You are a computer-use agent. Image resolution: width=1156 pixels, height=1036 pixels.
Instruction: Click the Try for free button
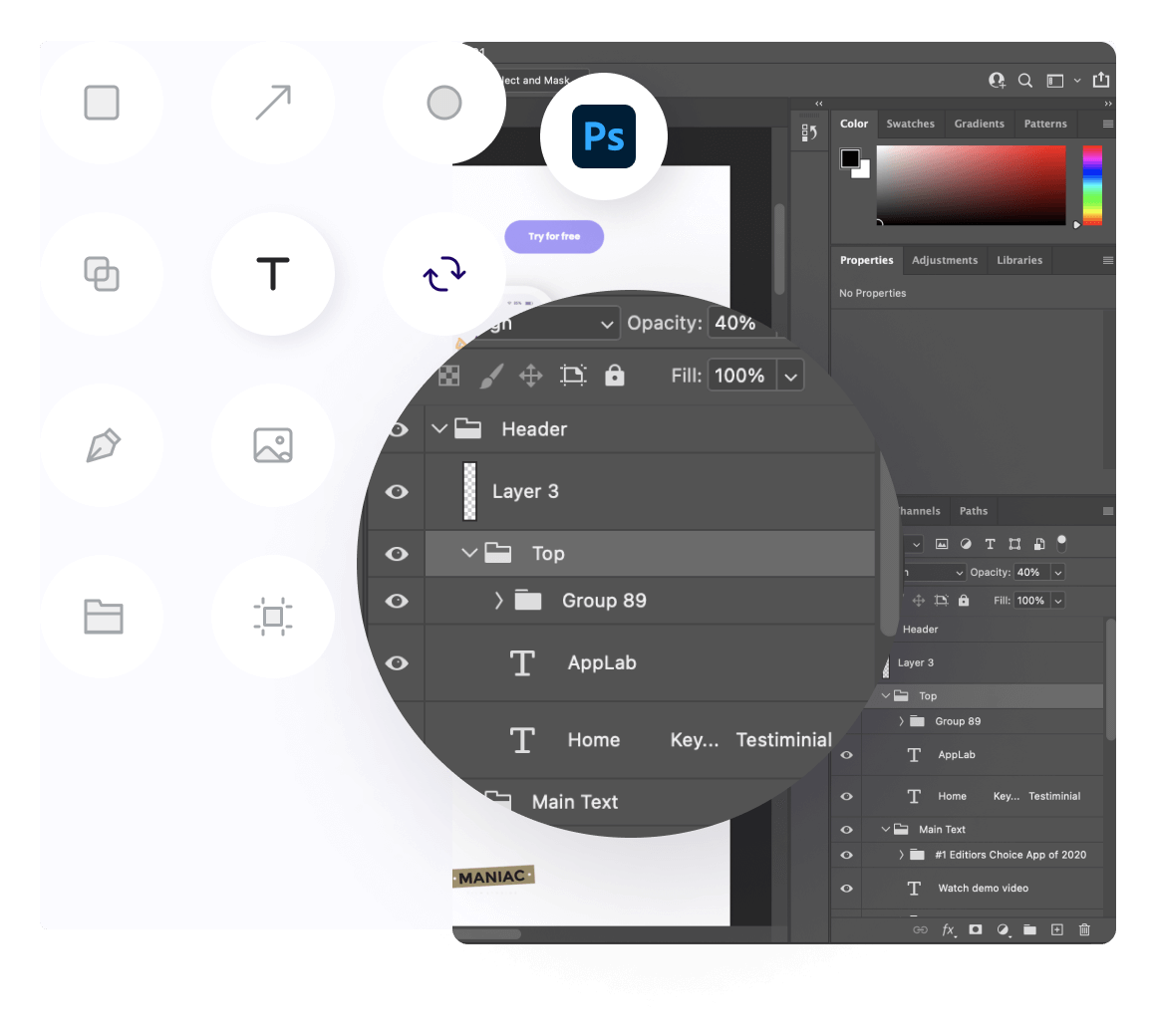pos(554,237)
